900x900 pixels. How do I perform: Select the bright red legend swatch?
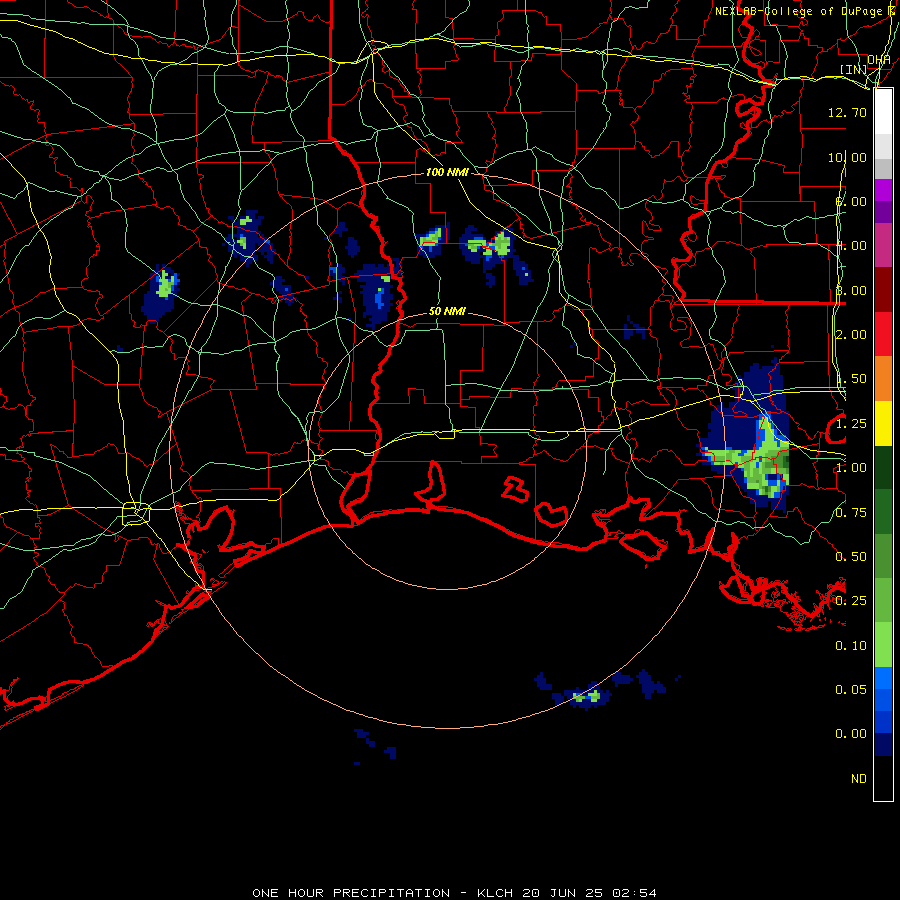[x=883, y=335]
